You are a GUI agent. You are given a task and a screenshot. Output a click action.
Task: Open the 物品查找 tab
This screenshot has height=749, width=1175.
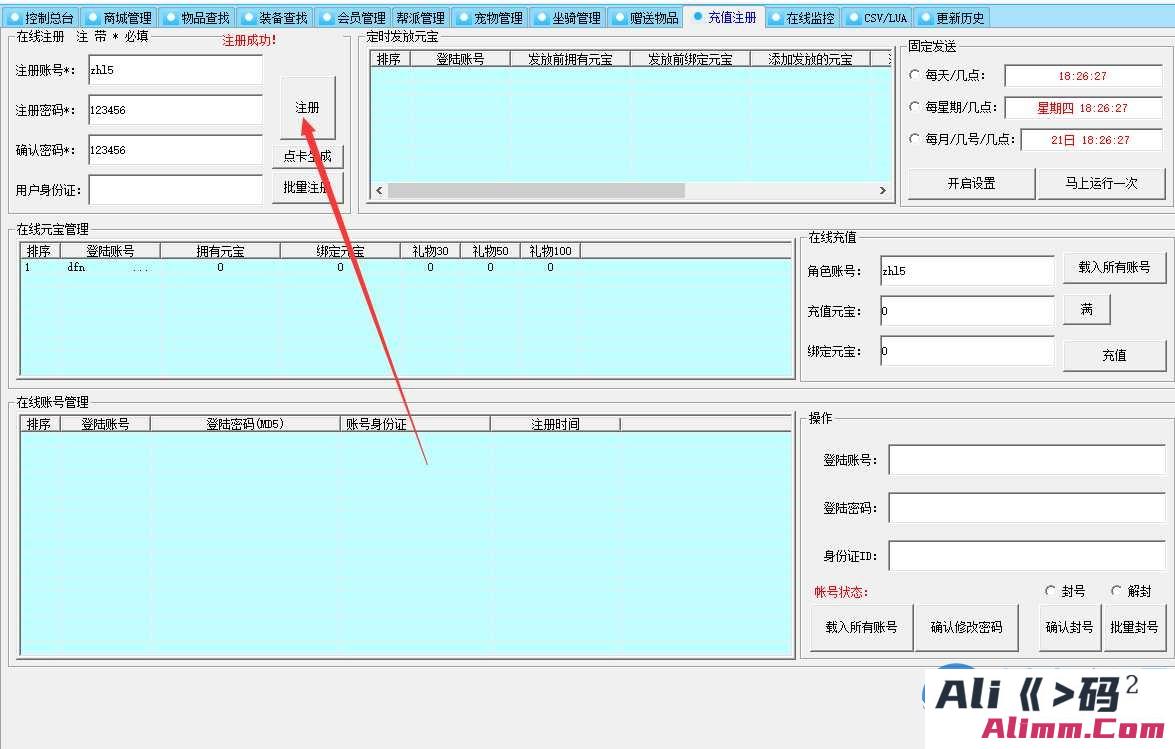pos(197,17)
